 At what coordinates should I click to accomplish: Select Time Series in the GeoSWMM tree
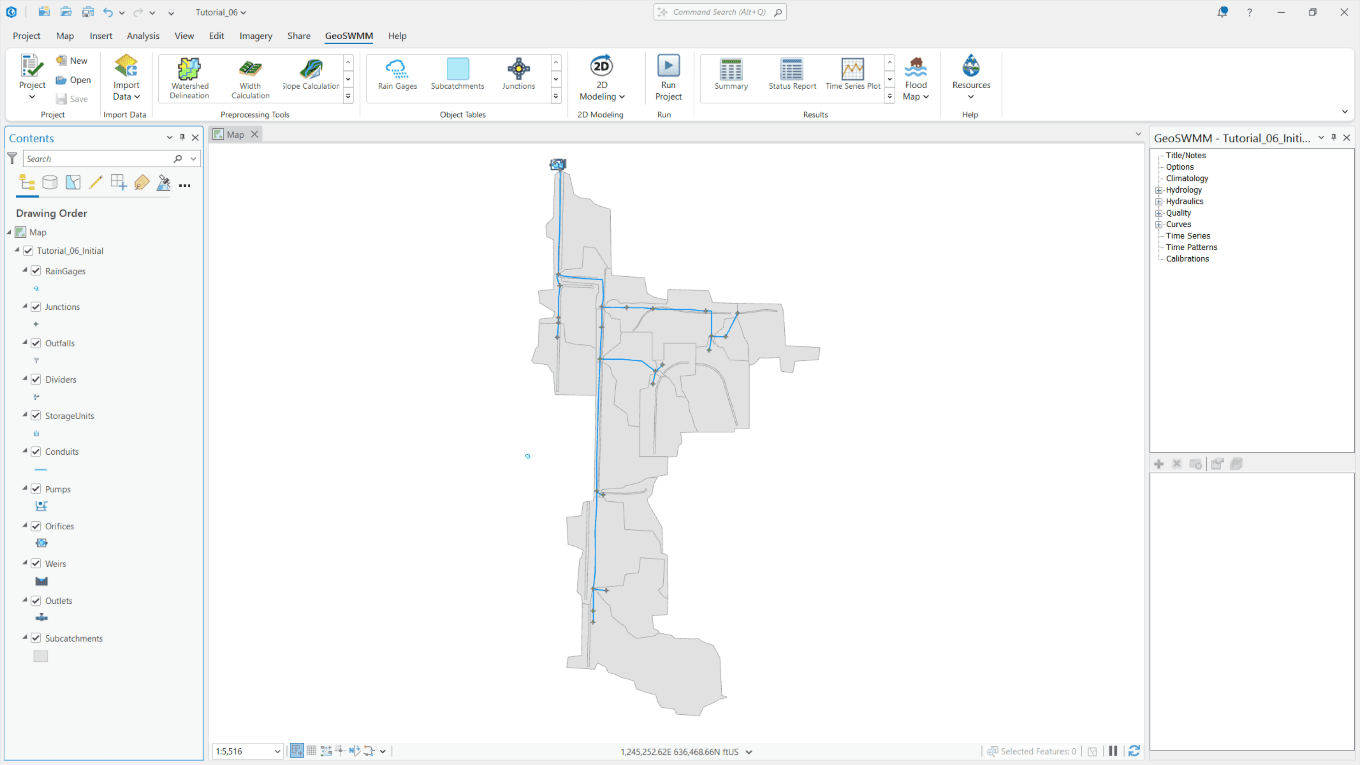click(x=1188, y=235)
